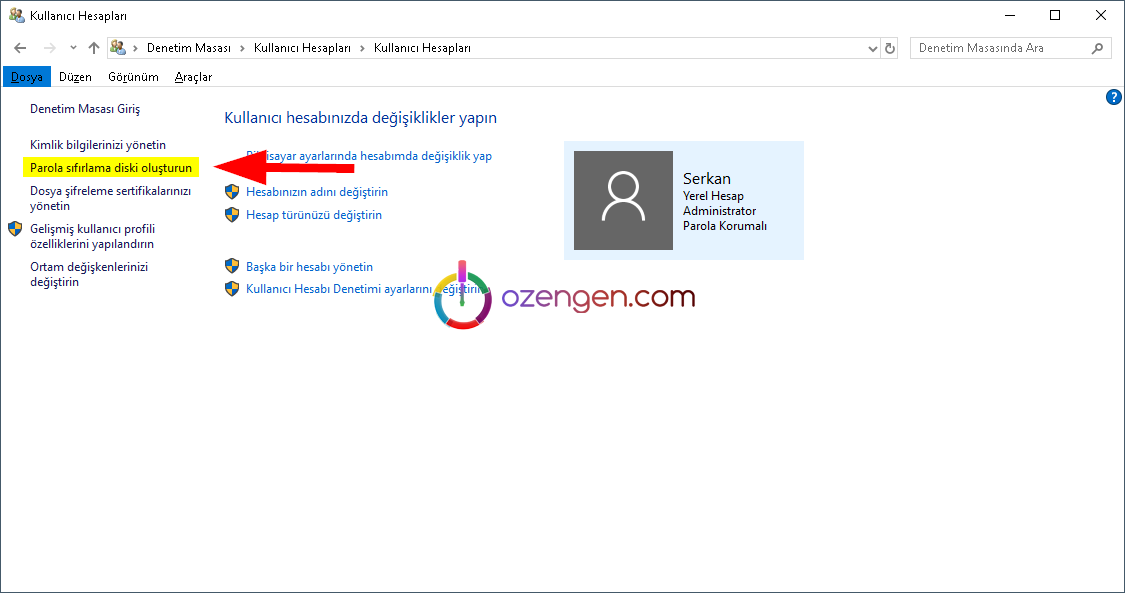Open the Araçlar menu

click(x=193, y=77)
